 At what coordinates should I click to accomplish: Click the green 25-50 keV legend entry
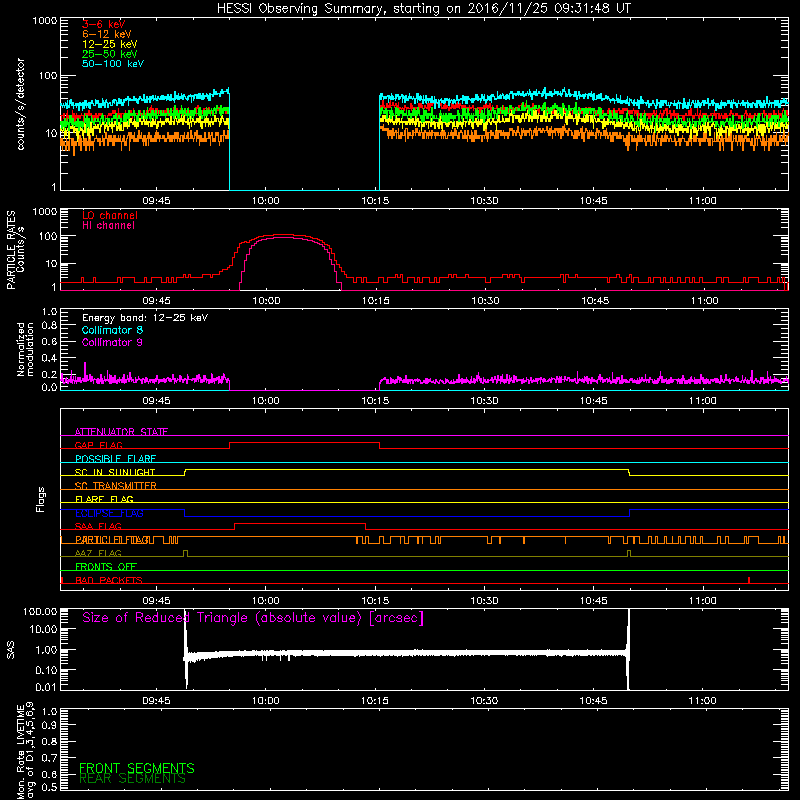pyautogui.click(x=110, y=54)
